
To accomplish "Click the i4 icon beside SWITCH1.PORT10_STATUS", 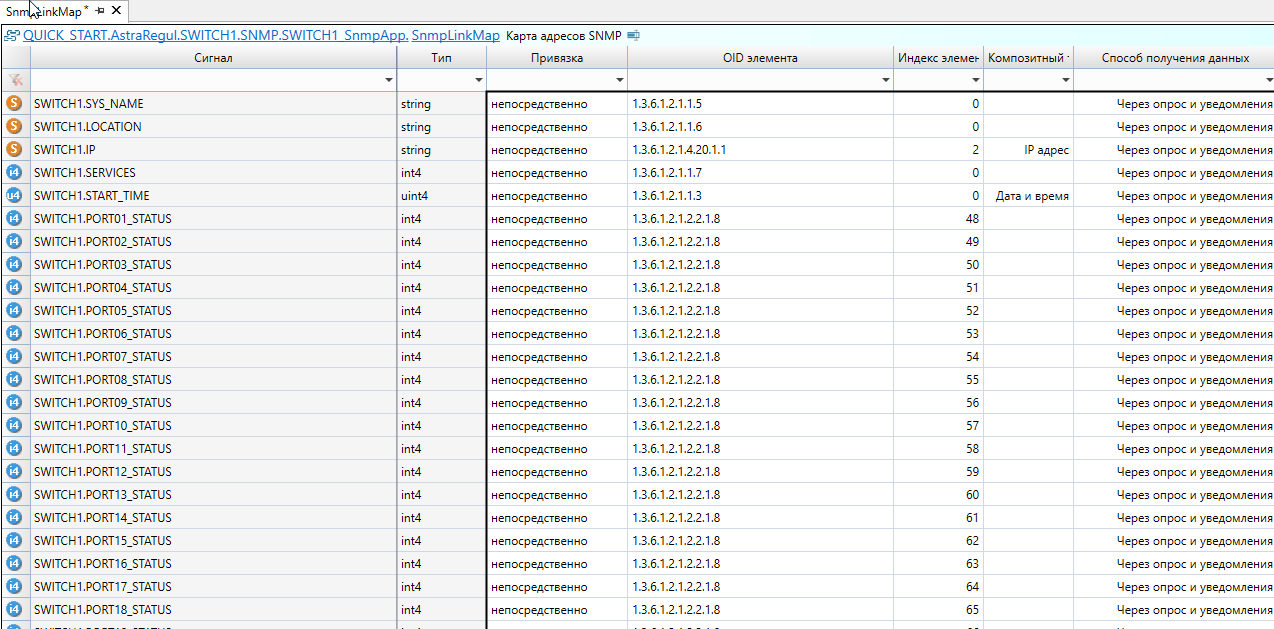I will click(14, 425).
